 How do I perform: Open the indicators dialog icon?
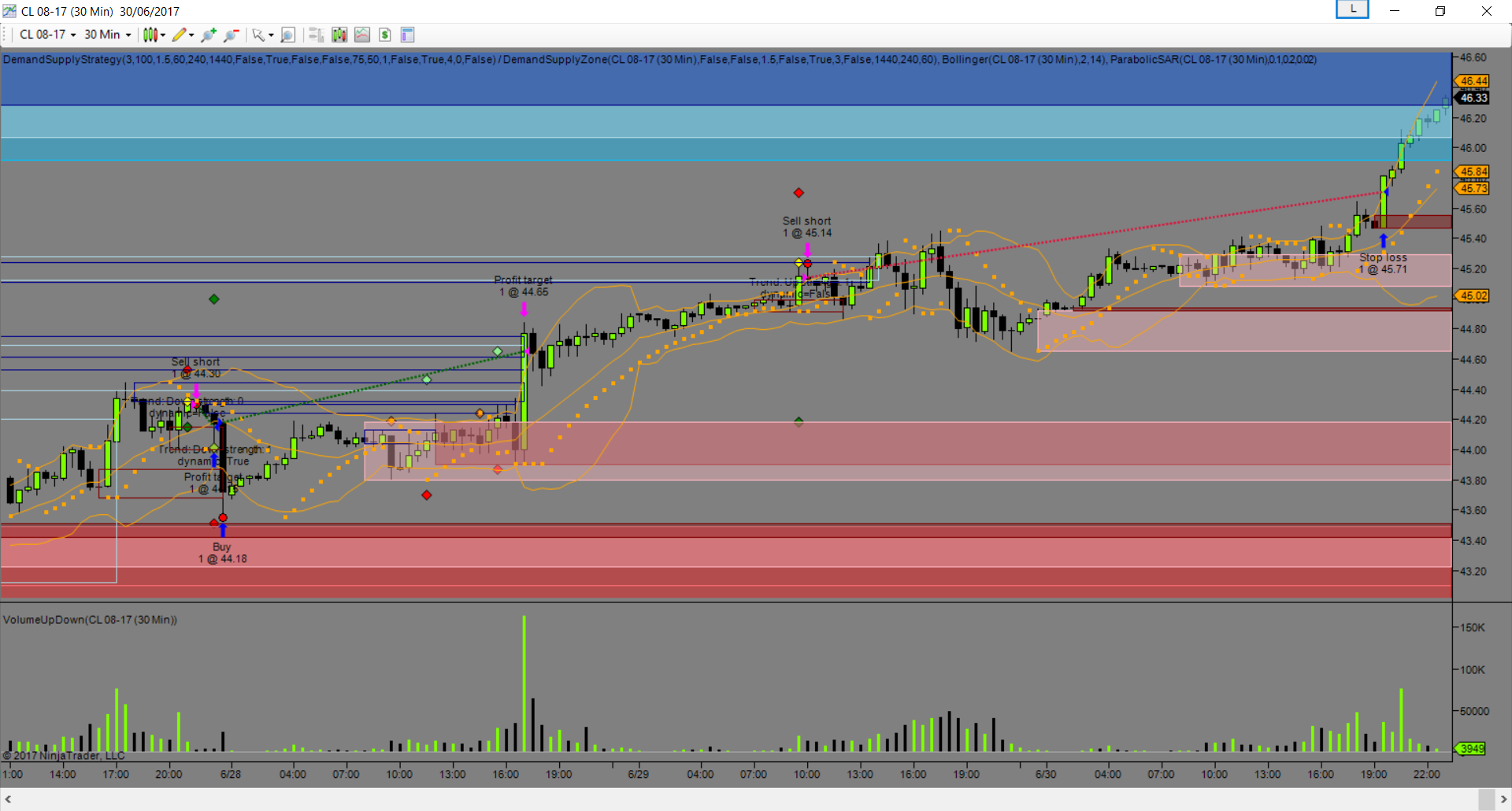[x=339, y=35]
